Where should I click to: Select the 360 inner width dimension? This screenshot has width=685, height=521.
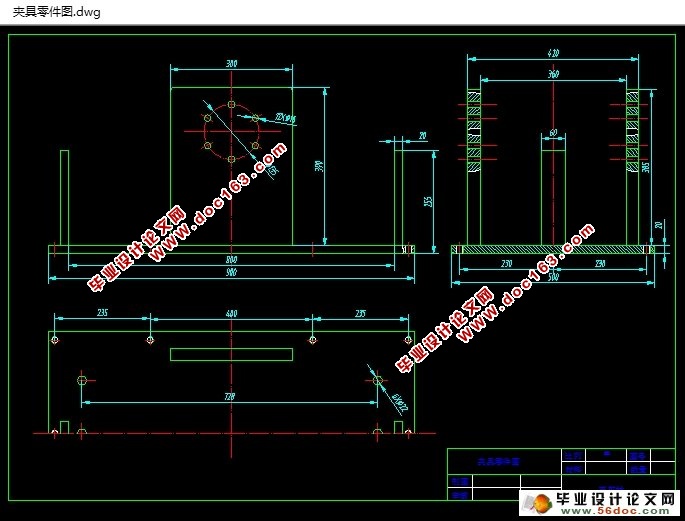pyautogui.click(x=554, y=74)
